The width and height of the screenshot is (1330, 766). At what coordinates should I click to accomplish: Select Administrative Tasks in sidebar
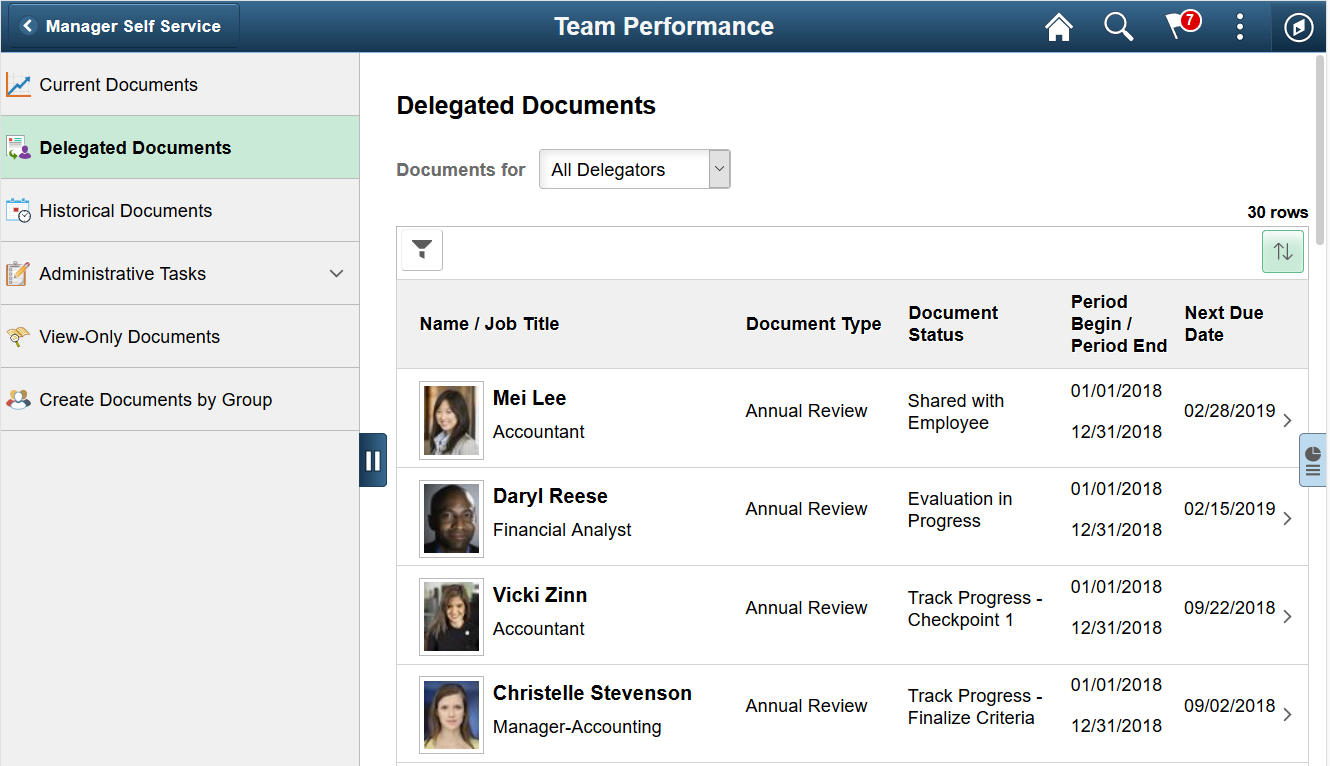180,274
